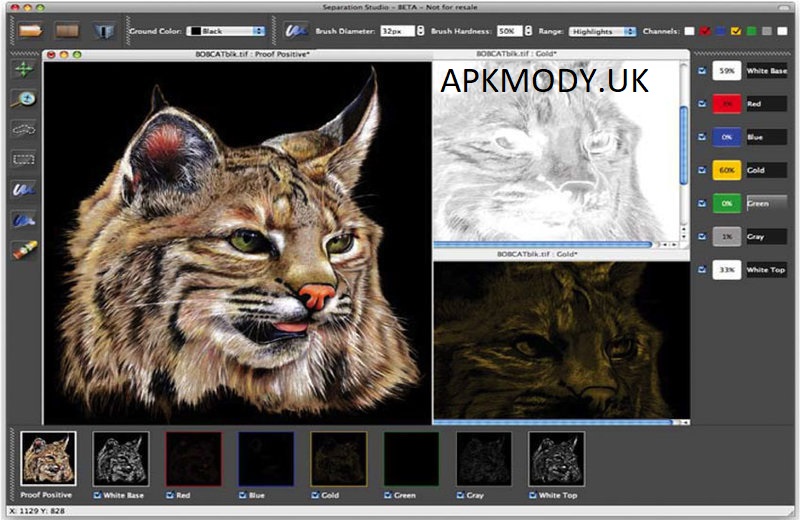
Task: Click the Green name button in right panel
Action: point(766,203)
